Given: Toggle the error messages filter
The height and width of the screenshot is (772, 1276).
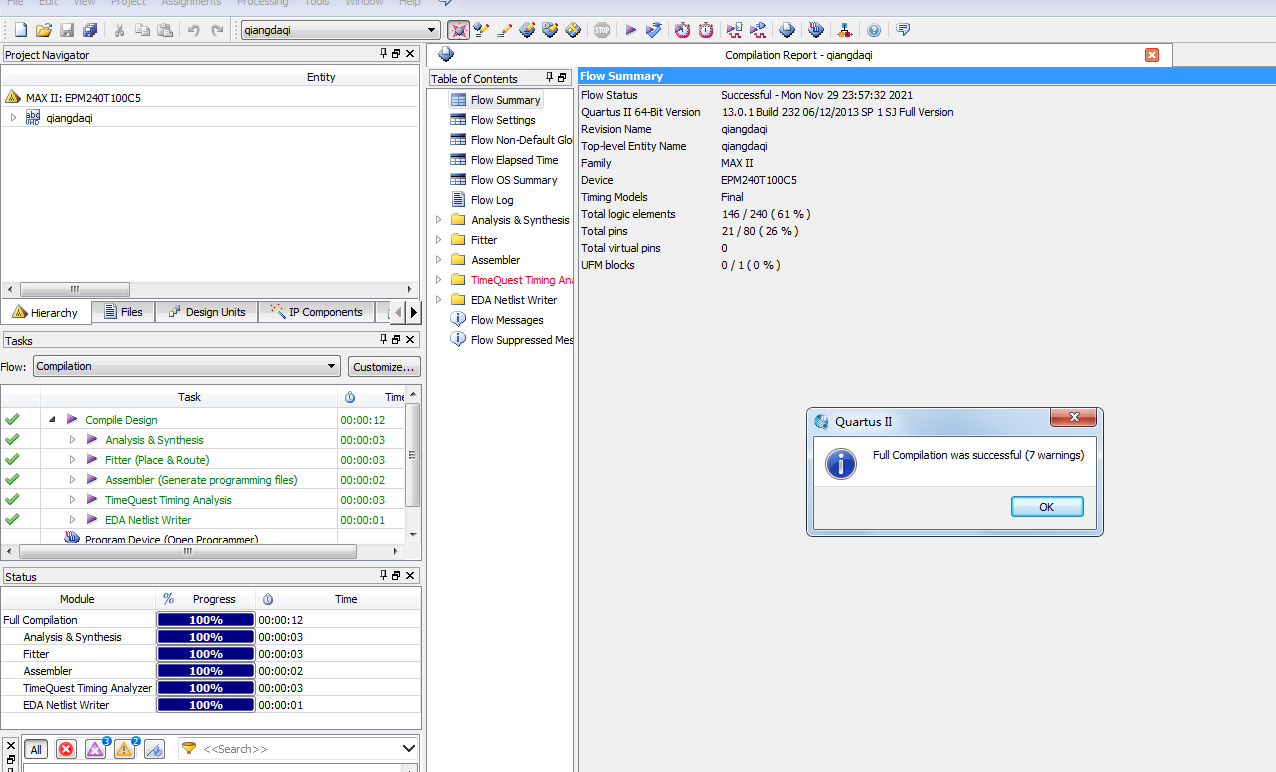Looking at the screenshot, I should point(66,749).
